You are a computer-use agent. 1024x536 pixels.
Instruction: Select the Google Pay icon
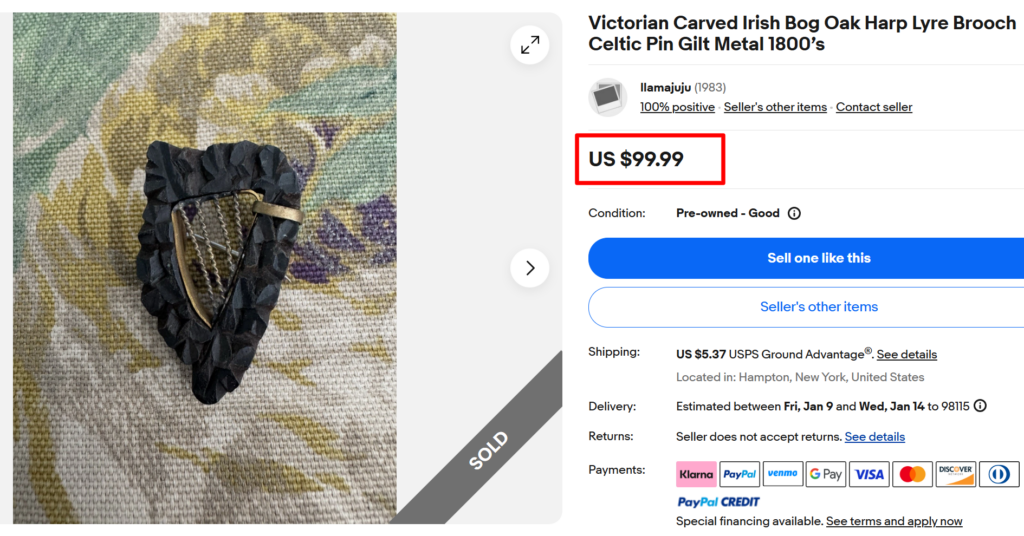click(x=826, y=474)
